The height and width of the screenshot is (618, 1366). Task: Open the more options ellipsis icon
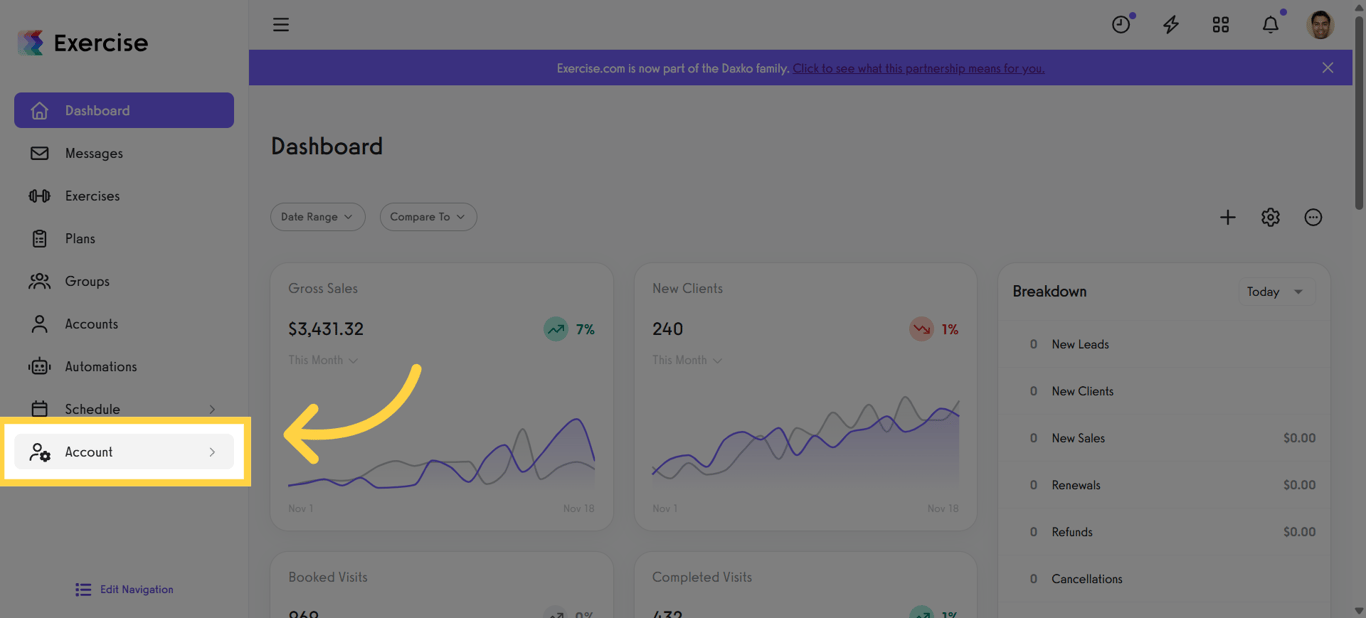coord(1313,217)
